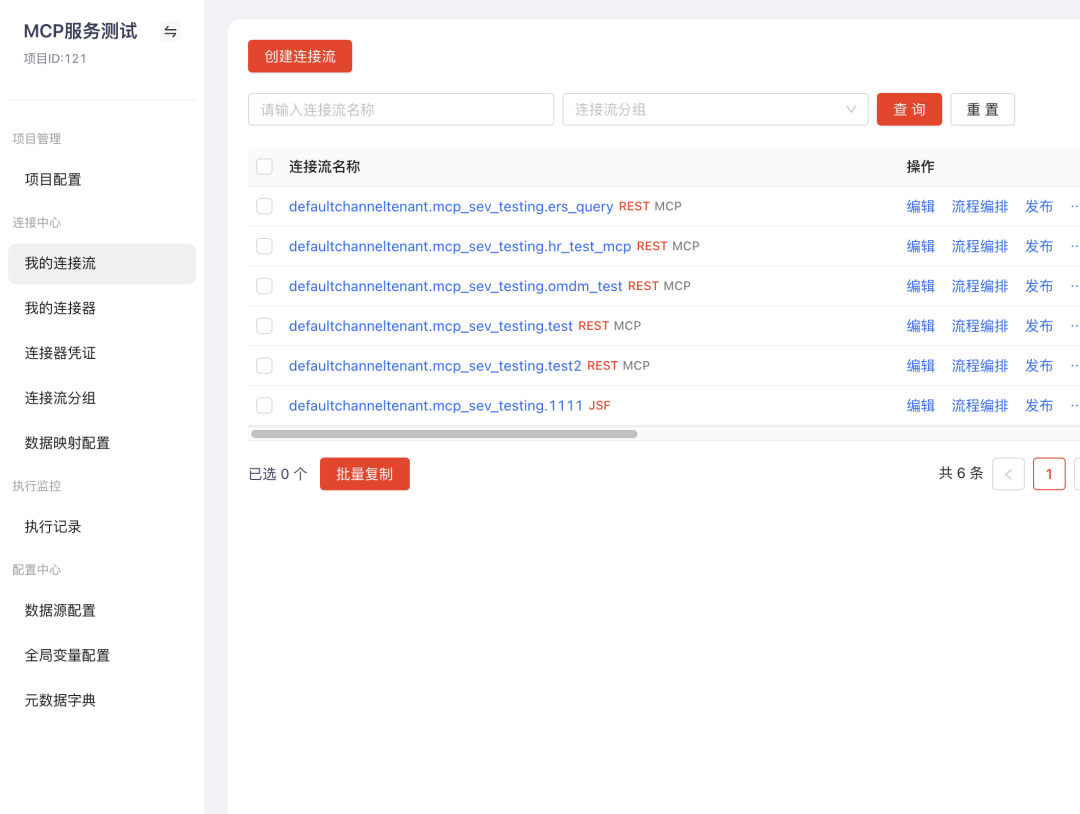1080x814 pixels.
Task: Open more actions ellipsis for ers_query row
Action: 1074,206
